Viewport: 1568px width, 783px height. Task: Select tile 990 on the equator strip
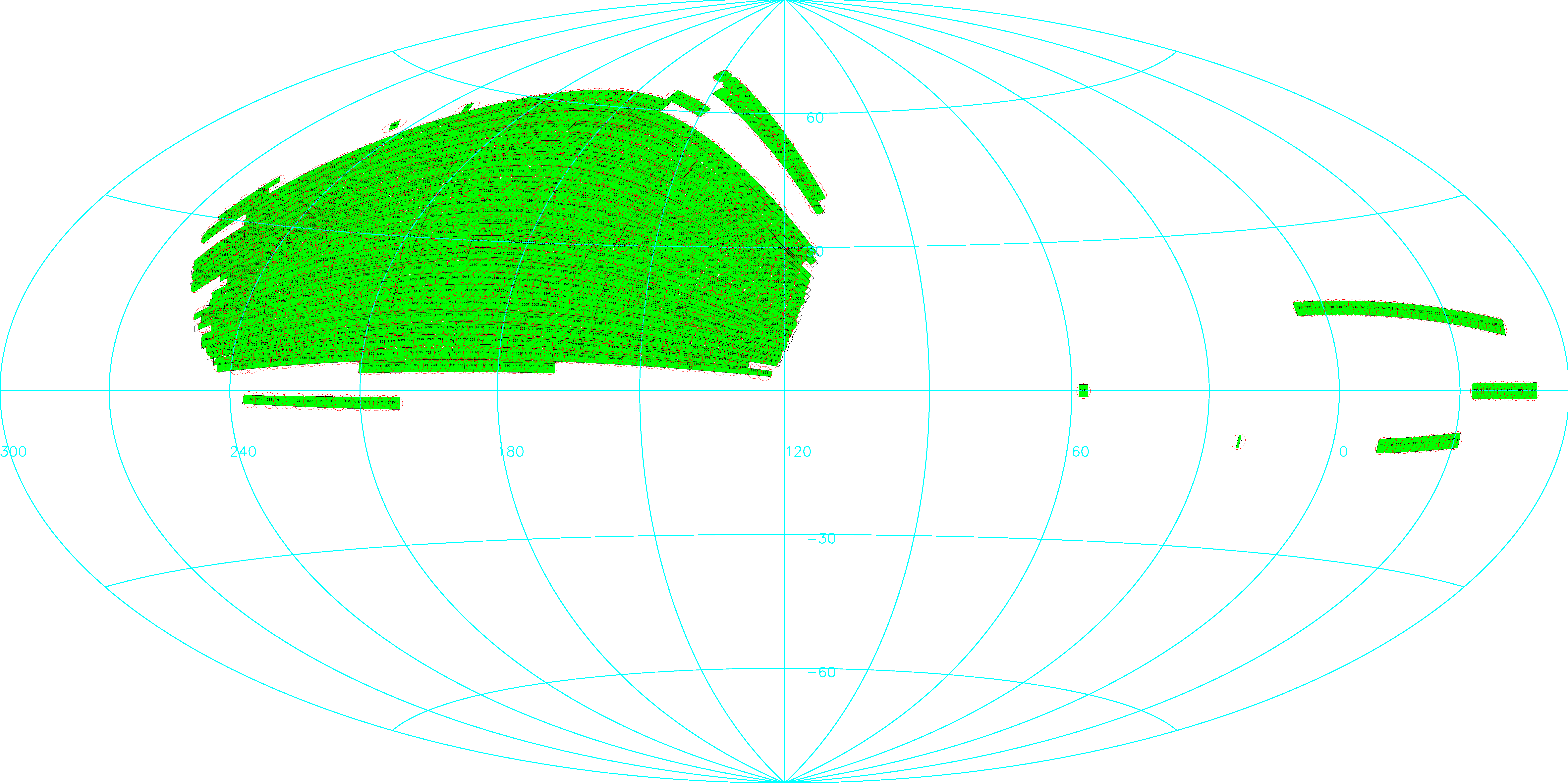point(1476,391)
